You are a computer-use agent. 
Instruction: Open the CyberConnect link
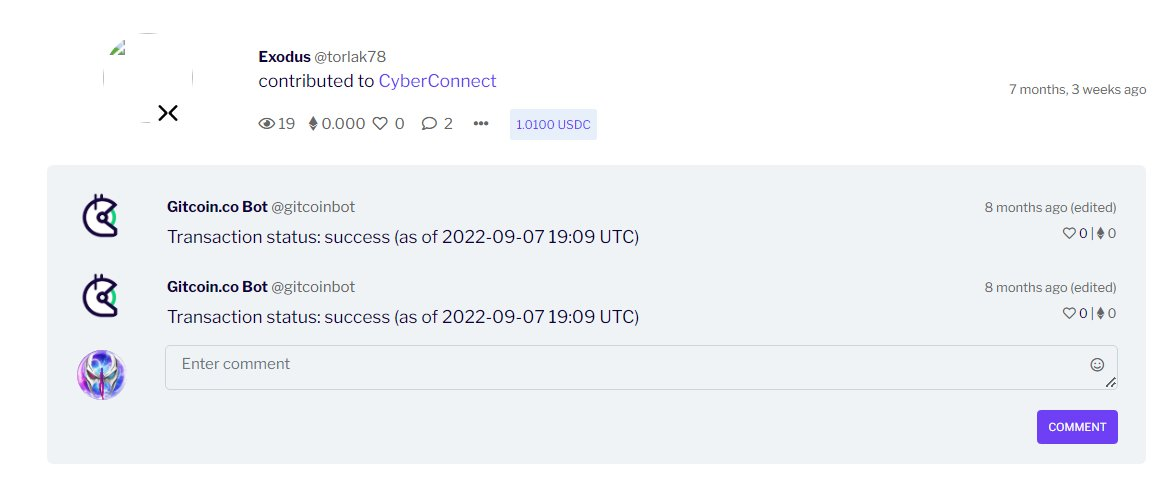(437, 81)
